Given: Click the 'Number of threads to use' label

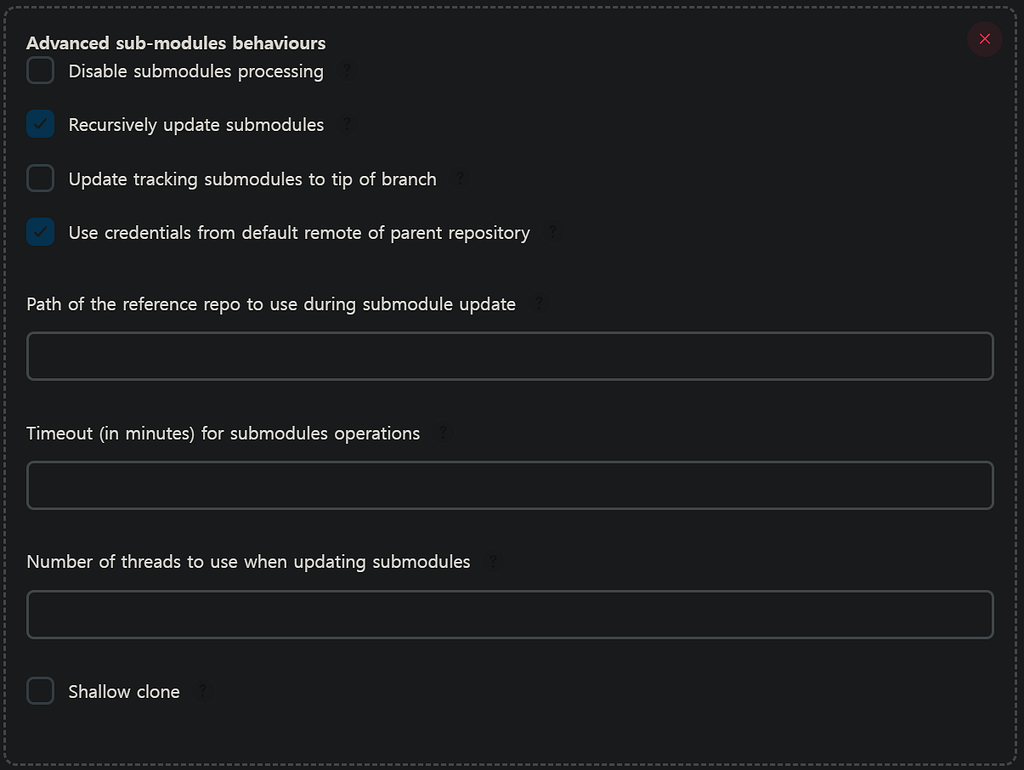Looking at the screenshot, I should pos(248,562).
